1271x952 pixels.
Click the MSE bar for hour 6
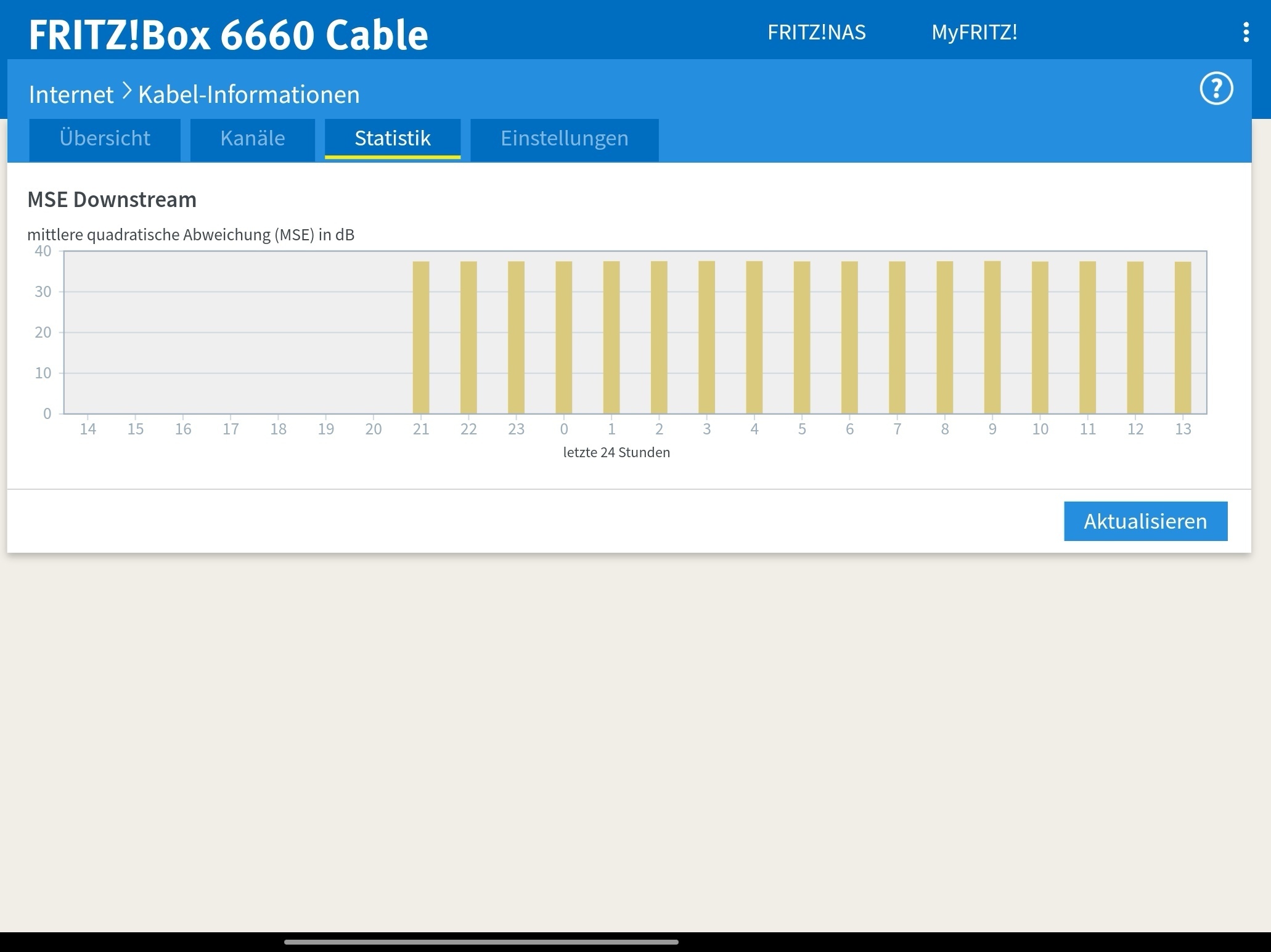click(849, 338)
